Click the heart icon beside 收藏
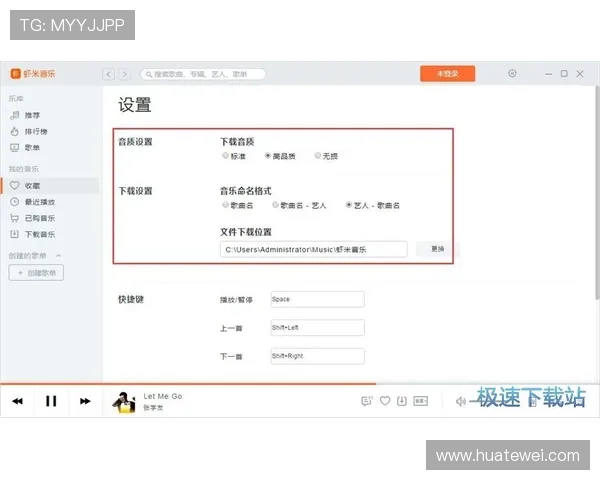The width and height of the screenshot is (600, 480). tap(14, 185)
